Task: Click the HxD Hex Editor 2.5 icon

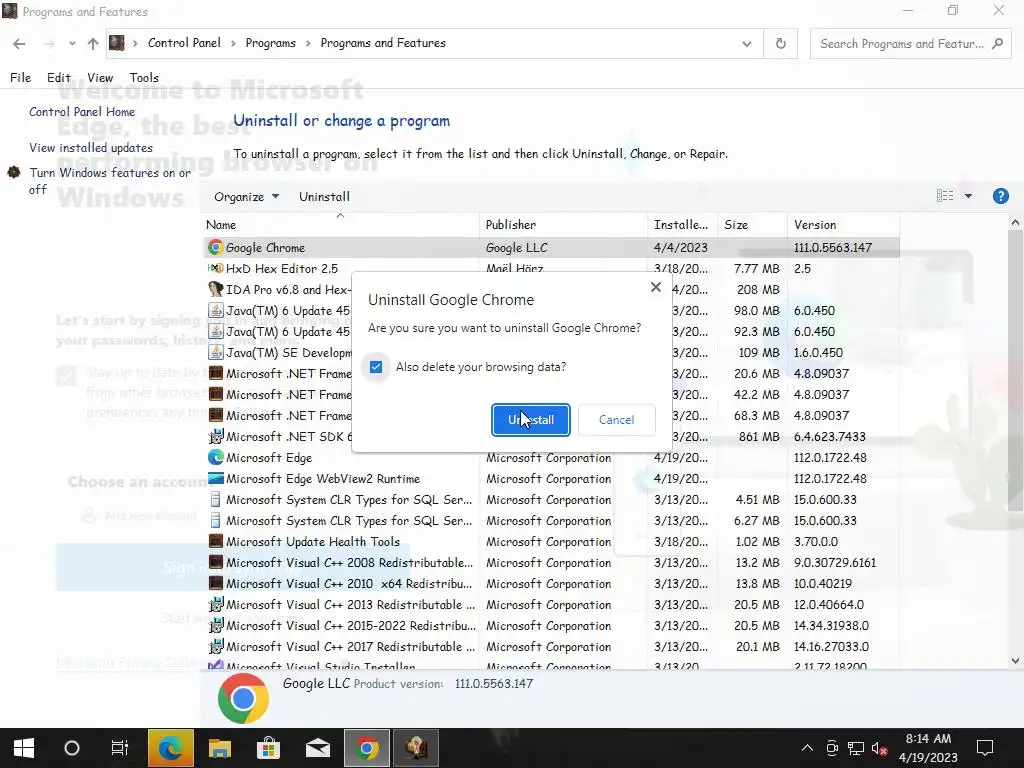Action: click(215, 268)
